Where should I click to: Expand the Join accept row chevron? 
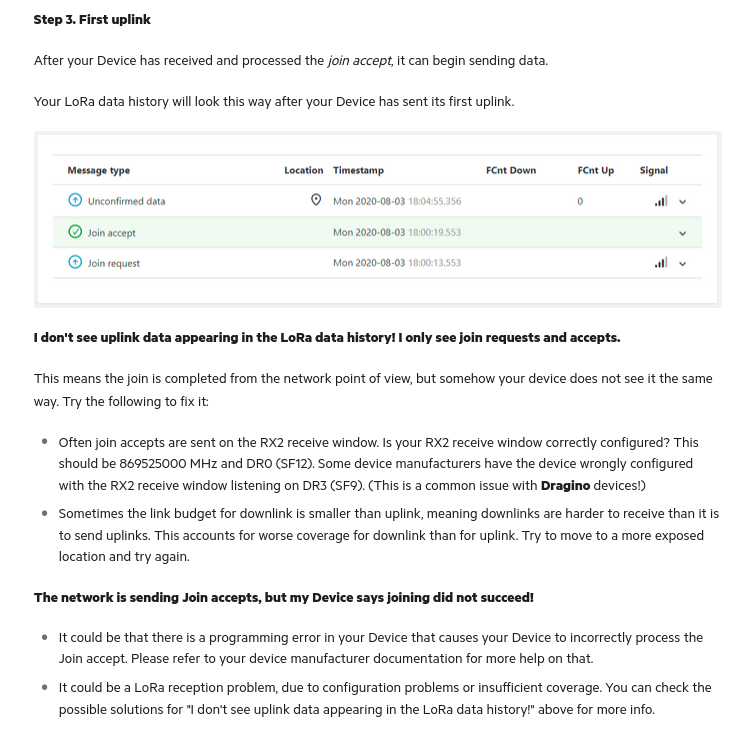[x=683, y=233]
